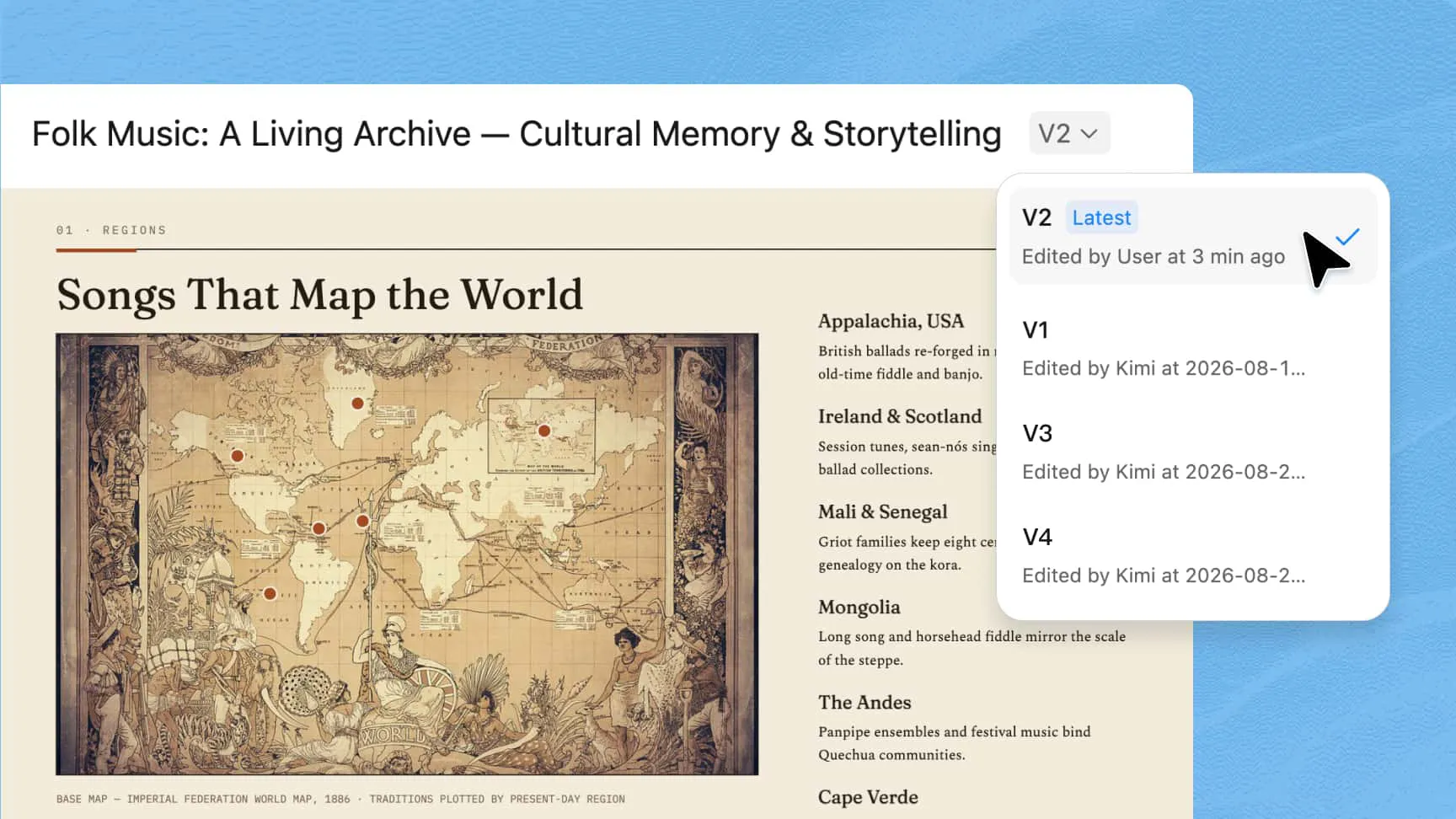
Task: Click the Long song and horsehead fiddle text
Action: click(972, 648)
